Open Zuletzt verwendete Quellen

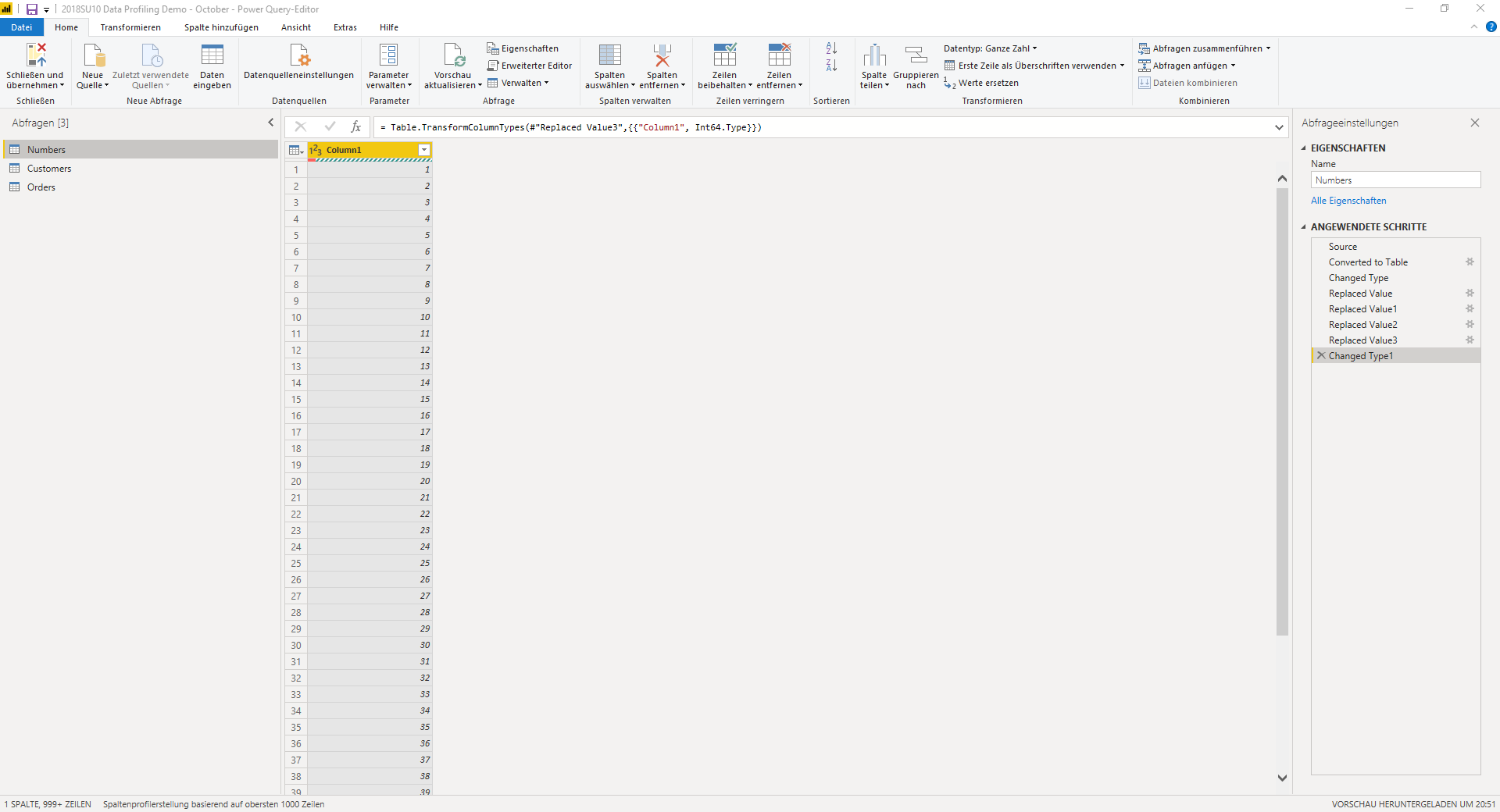click(x=151, y=66)
